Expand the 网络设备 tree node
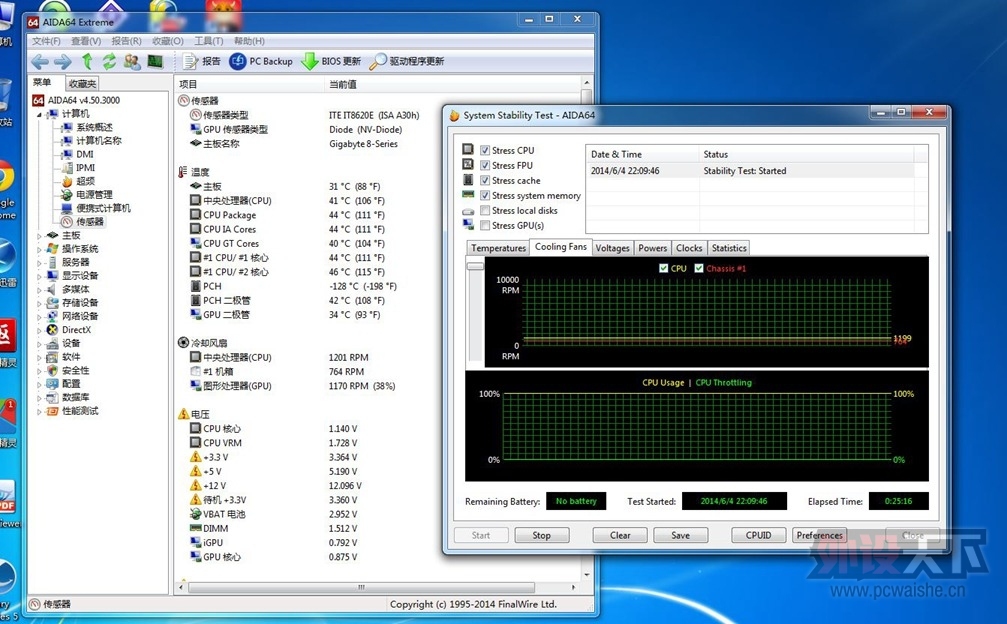 click(39, 316)
